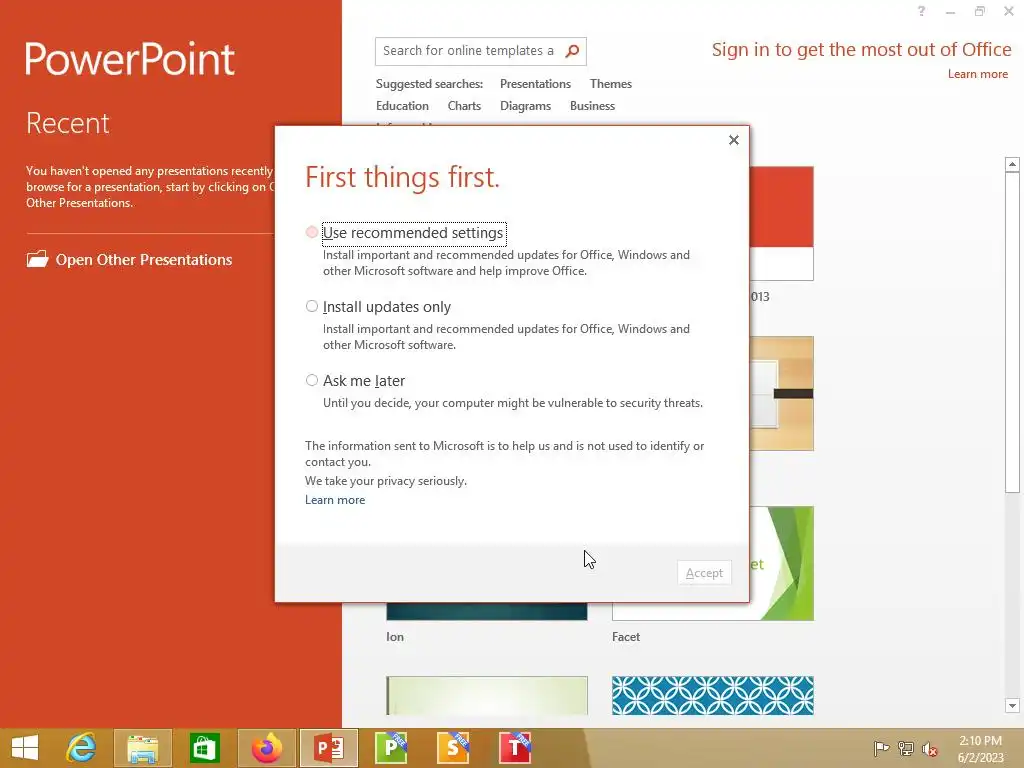The image size is (1024, 768).
Task: Select the blue circle-pattern template thumbnail
Action: coord(712,696)
